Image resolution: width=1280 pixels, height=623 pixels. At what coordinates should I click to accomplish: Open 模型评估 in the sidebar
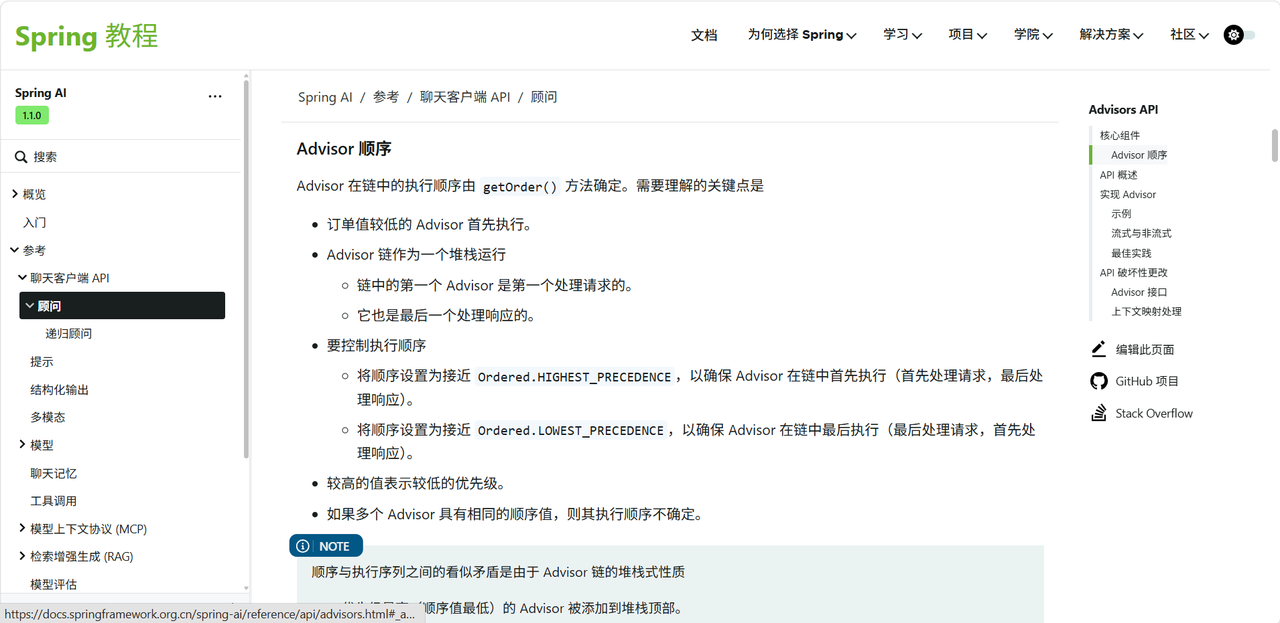pos(53,584)
